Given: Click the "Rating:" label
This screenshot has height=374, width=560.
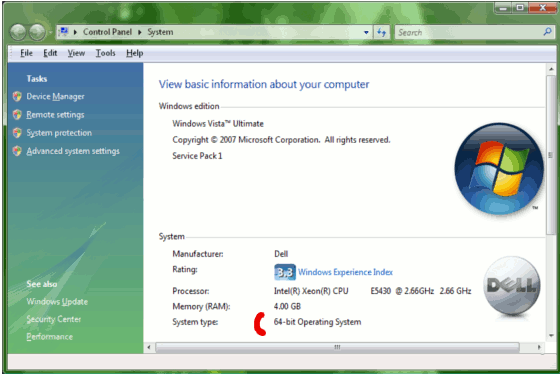Looking at the screenshot, I should [x=185, y=270].
